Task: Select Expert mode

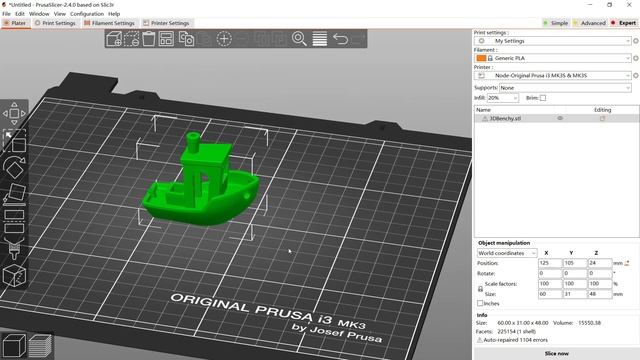Action: point(623,23)
